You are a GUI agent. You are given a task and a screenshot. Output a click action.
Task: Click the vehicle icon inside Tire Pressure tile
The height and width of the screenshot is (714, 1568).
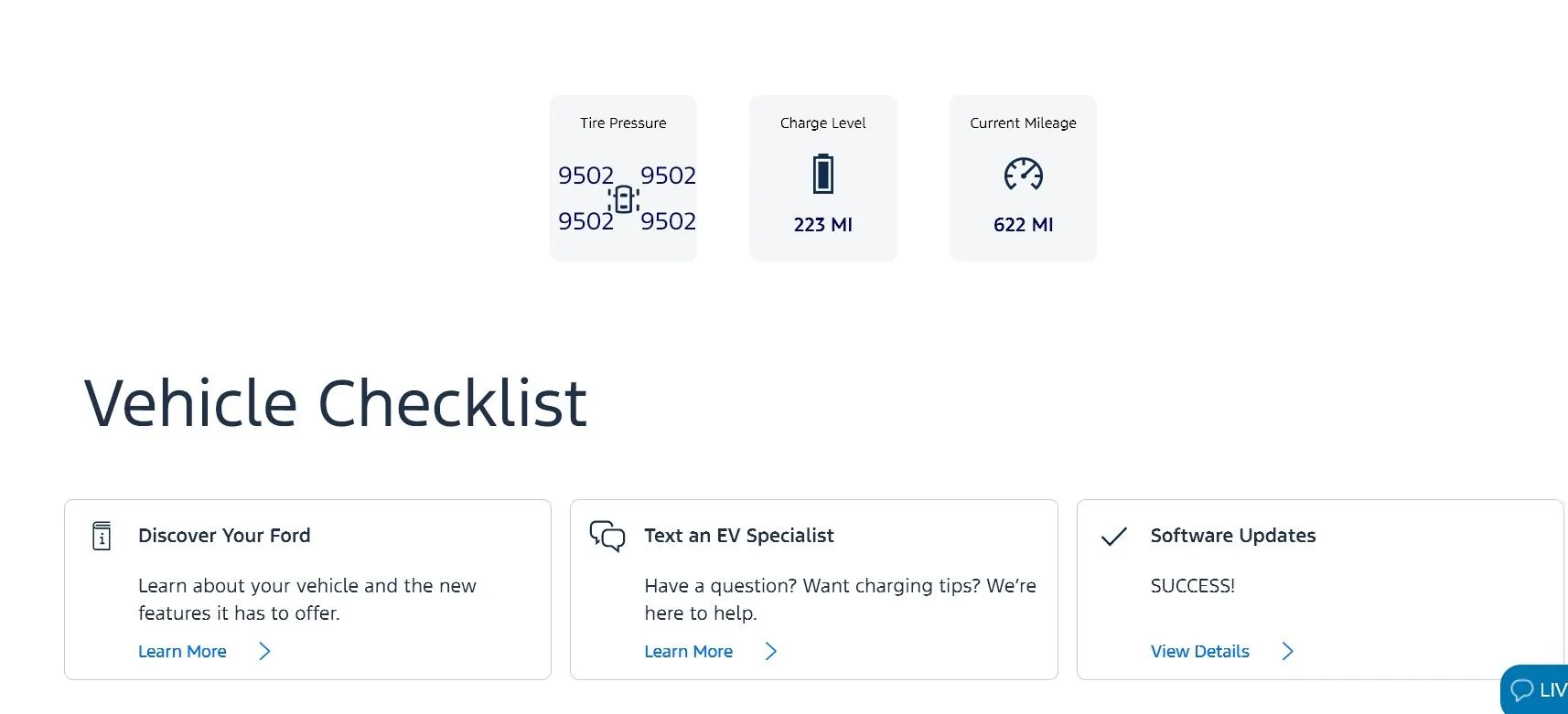(625, 198)
